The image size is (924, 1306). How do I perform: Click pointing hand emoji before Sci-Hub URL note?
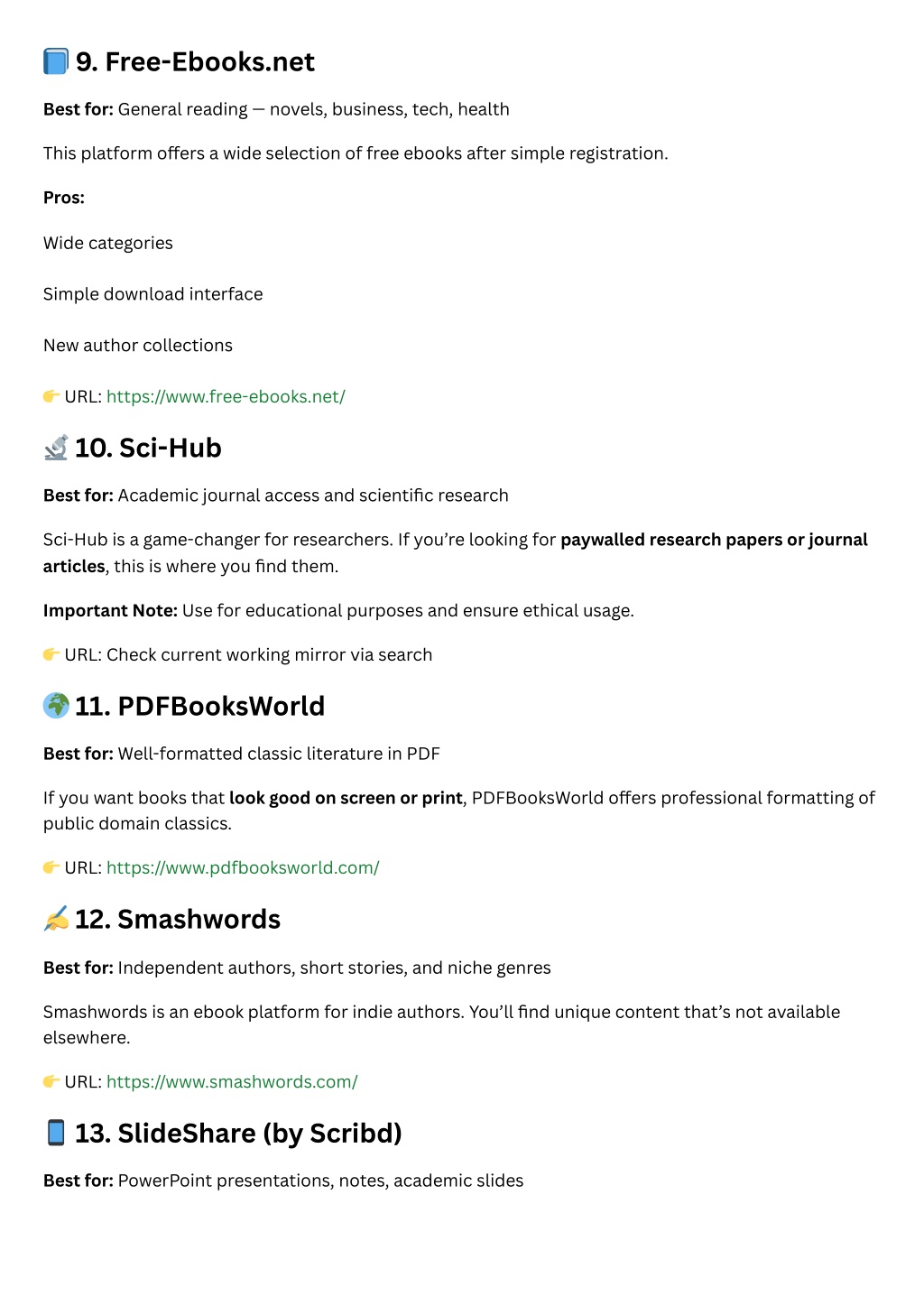tap(51, 654)
